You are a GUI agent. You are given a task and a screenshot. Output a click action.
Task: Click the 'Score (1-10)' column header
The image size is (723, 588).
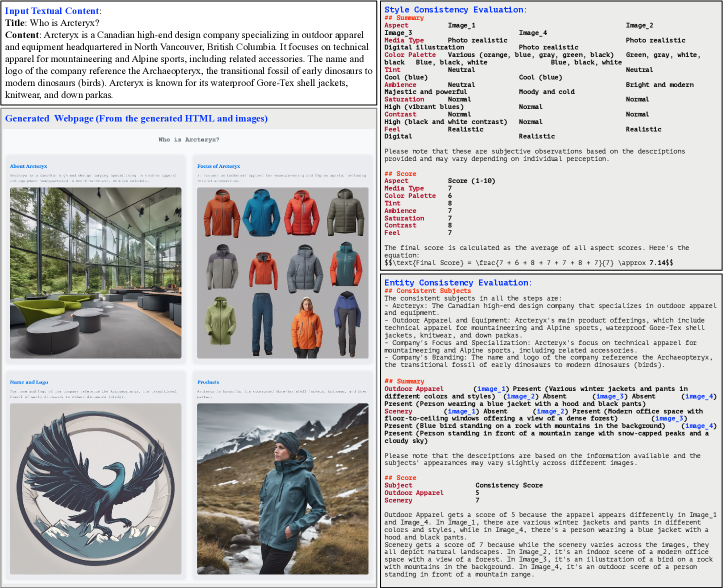pos(471,181)
